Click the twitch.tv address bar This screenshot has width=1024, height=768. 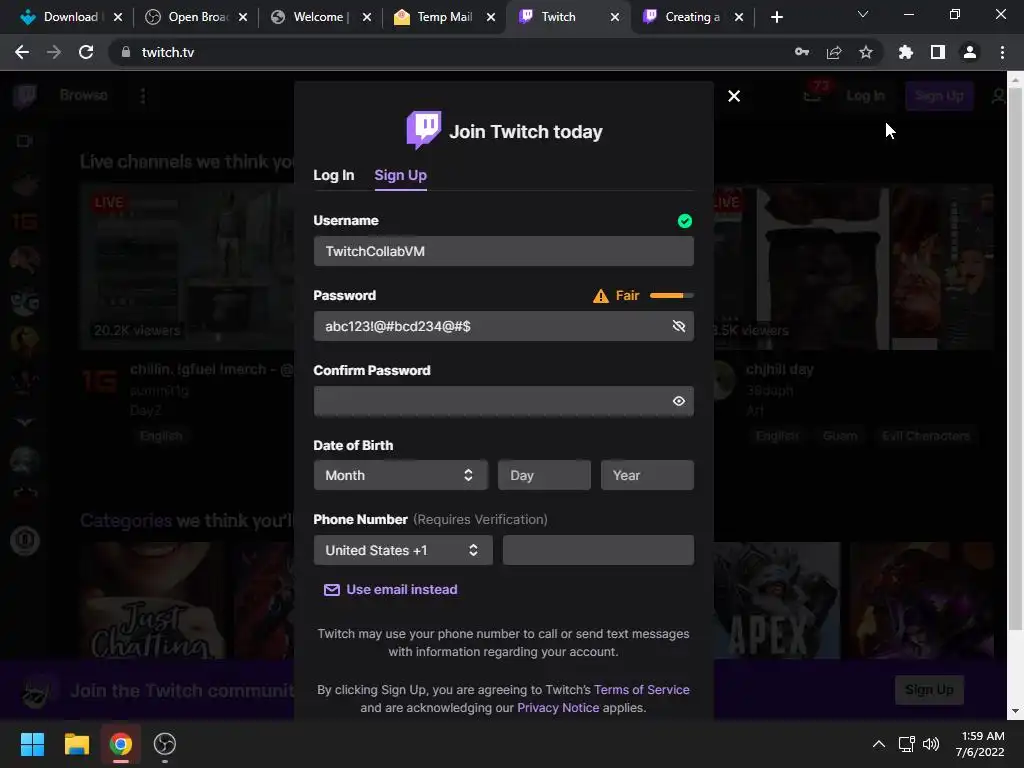(x=451, y=52)
